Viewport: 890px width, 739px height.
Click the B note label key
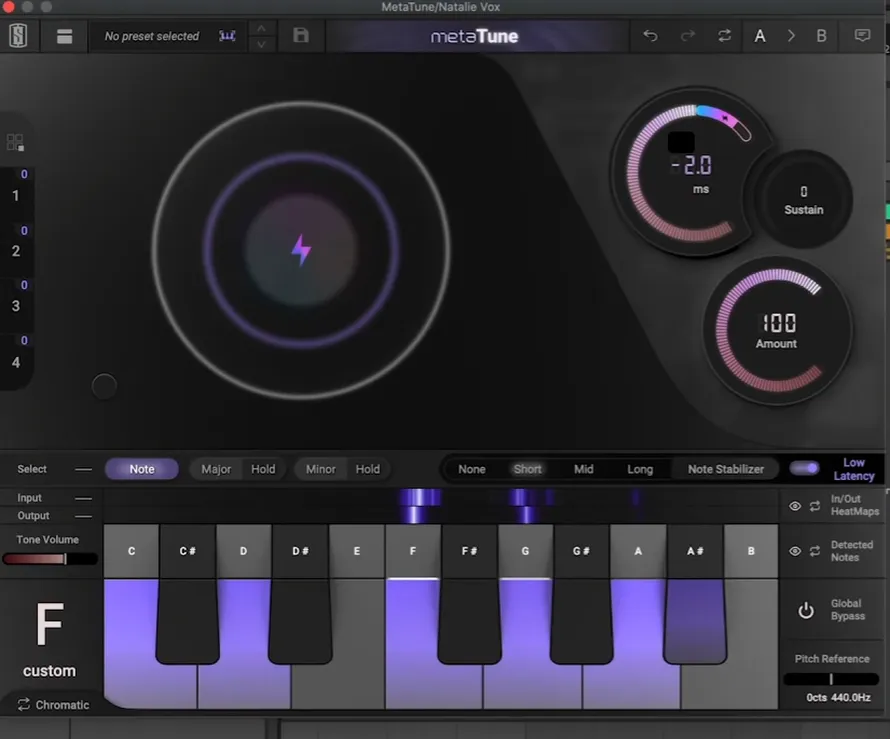(751, 551)
